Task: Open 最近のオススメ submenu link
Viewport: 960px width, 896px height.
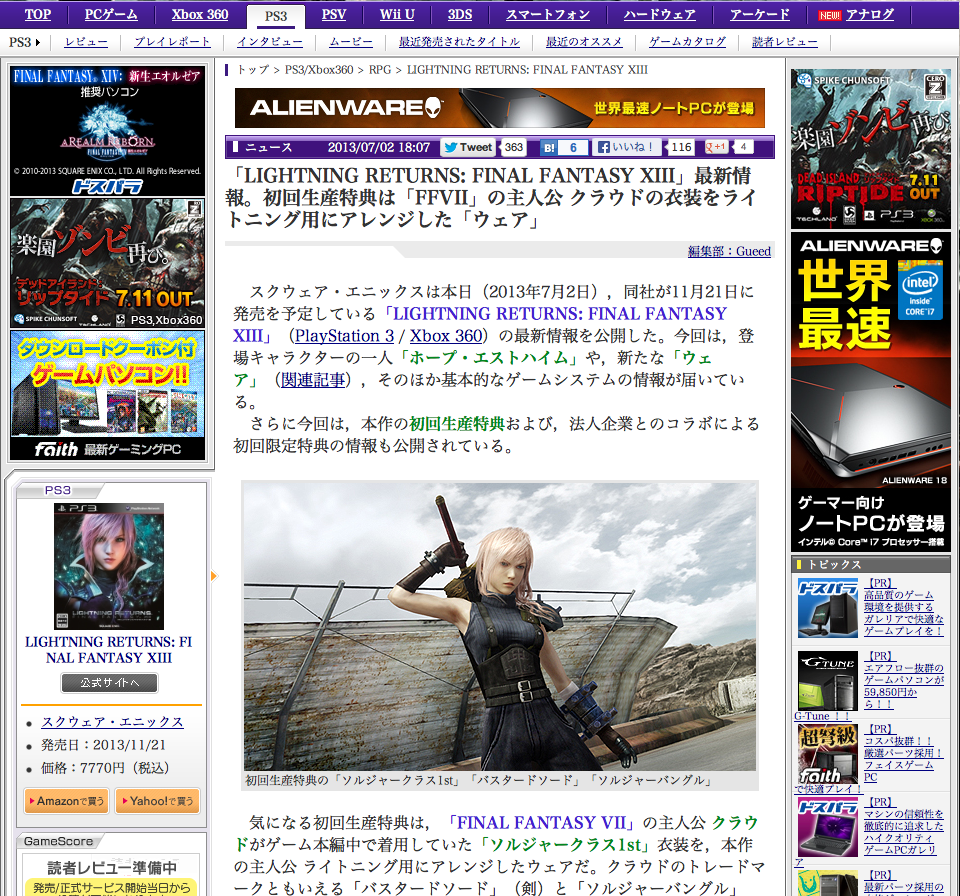Action: pos(584,42)
